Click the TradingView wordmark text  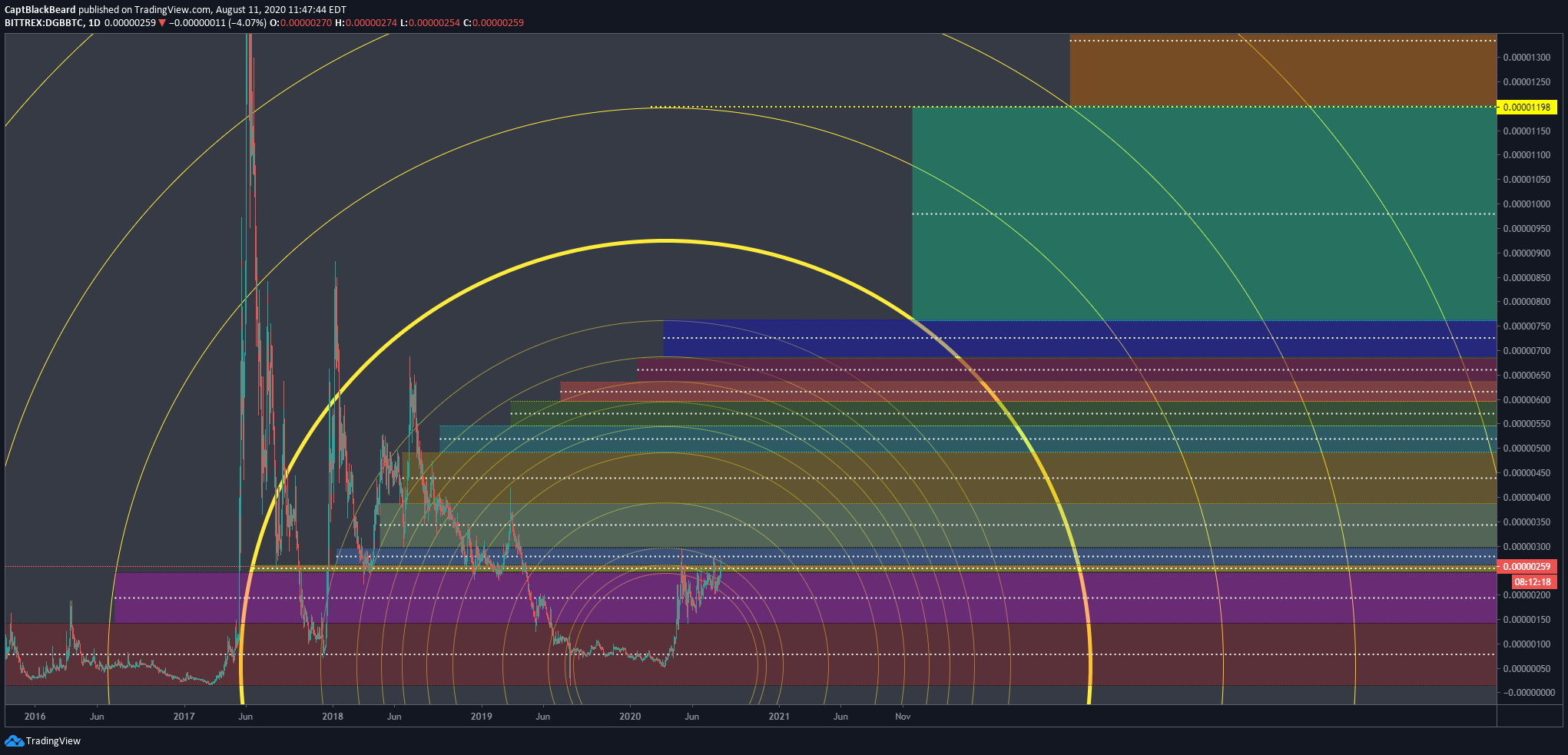[x=53, y=741]
